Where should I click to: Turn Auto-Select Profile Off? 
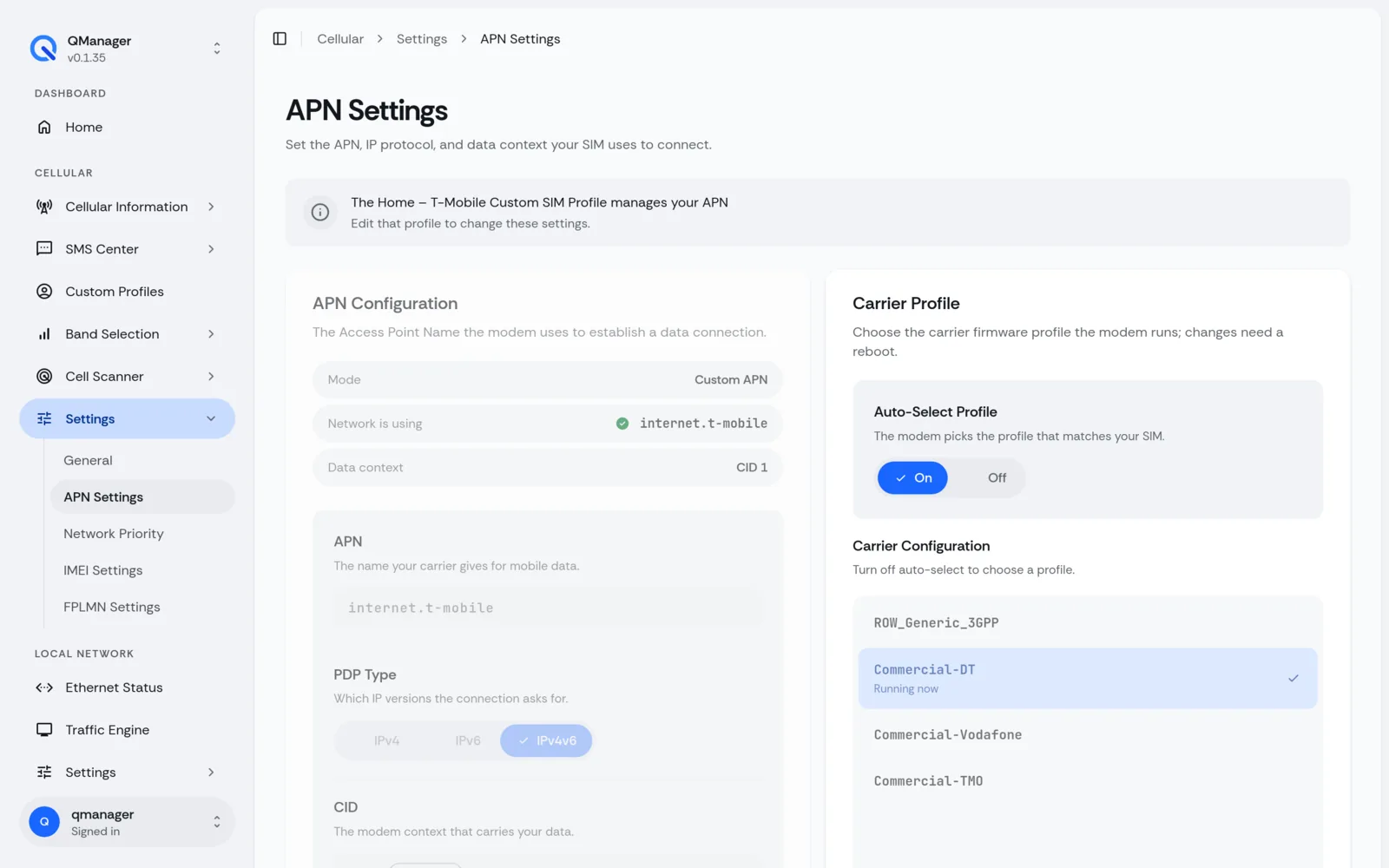point(997,478)
